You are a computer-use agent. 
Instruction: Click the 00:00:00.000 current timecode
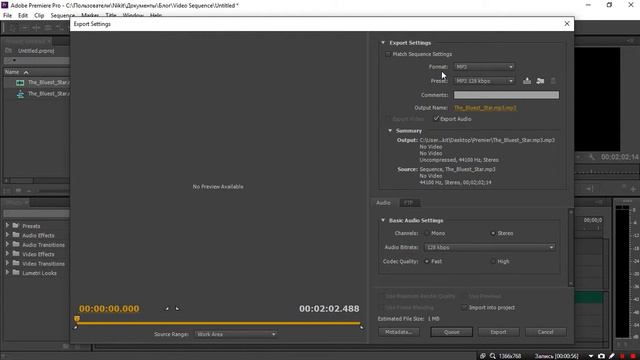[x=109, y=309]
